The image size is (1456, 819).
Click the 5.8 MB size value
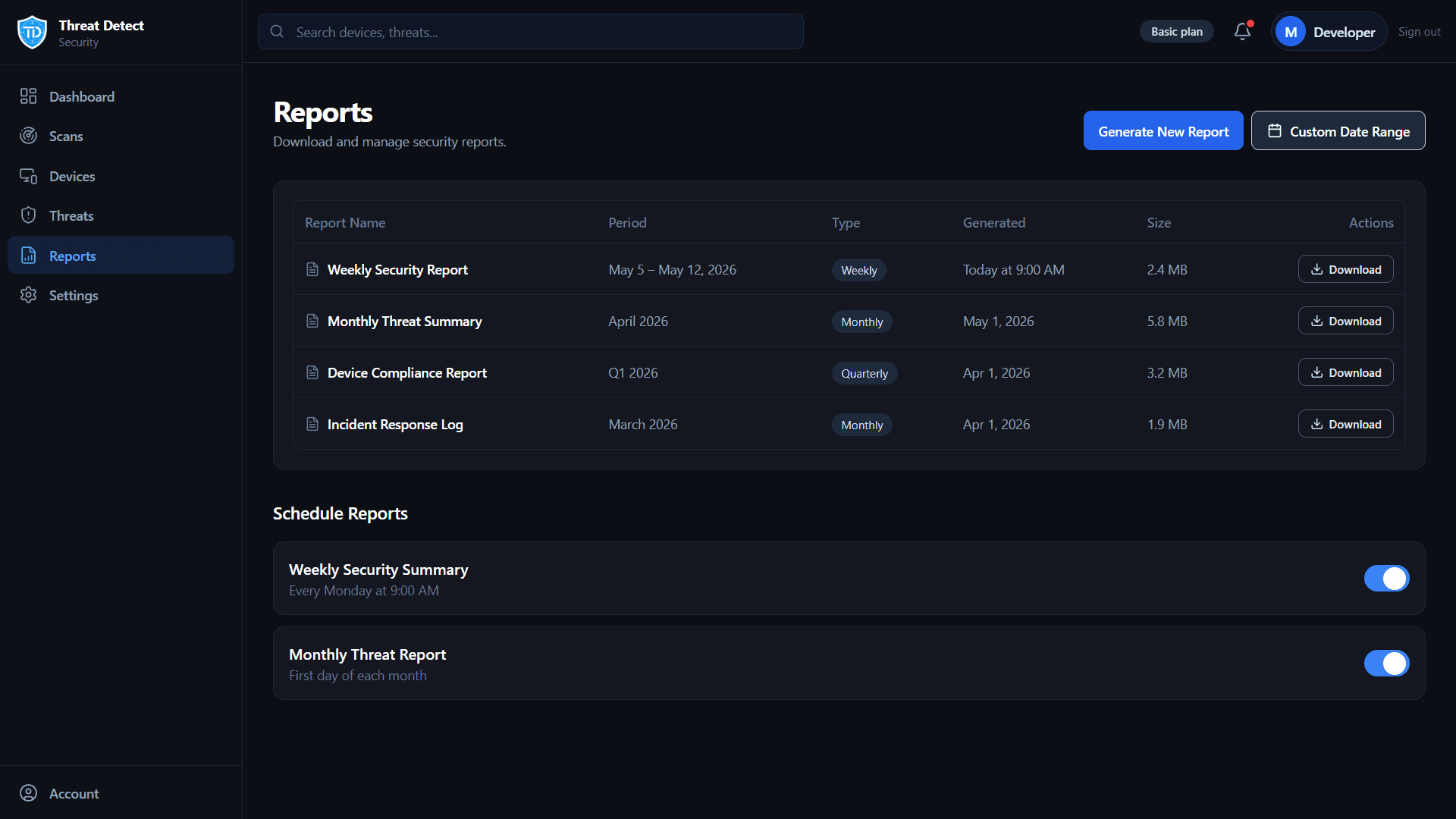click(1167, 321)
